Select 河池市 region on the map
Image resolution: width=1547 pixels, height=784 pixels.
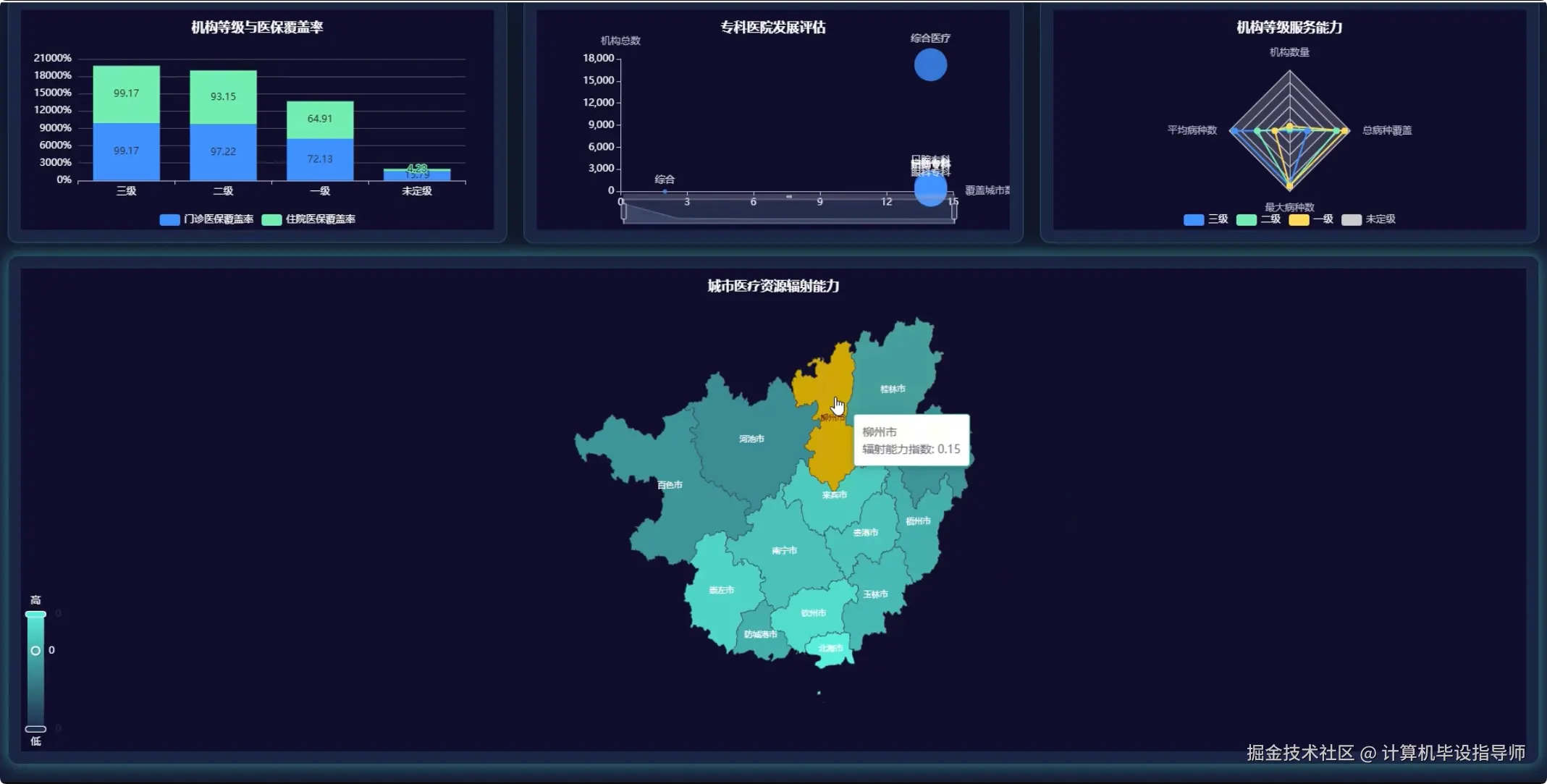[x=751, y=439]
